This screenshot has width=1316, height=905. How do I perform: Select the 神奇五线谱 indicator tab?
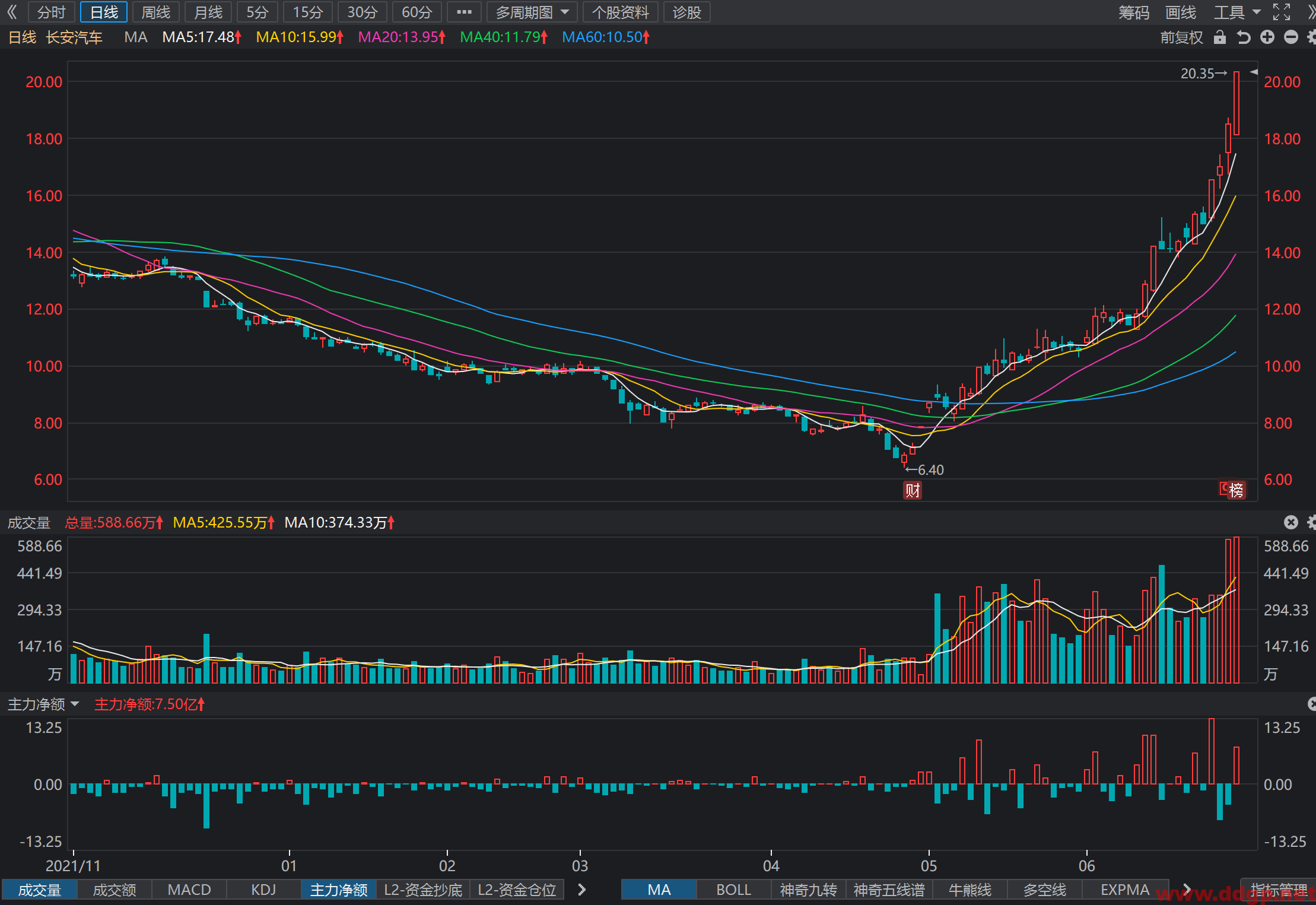click(x=889, y=890)
